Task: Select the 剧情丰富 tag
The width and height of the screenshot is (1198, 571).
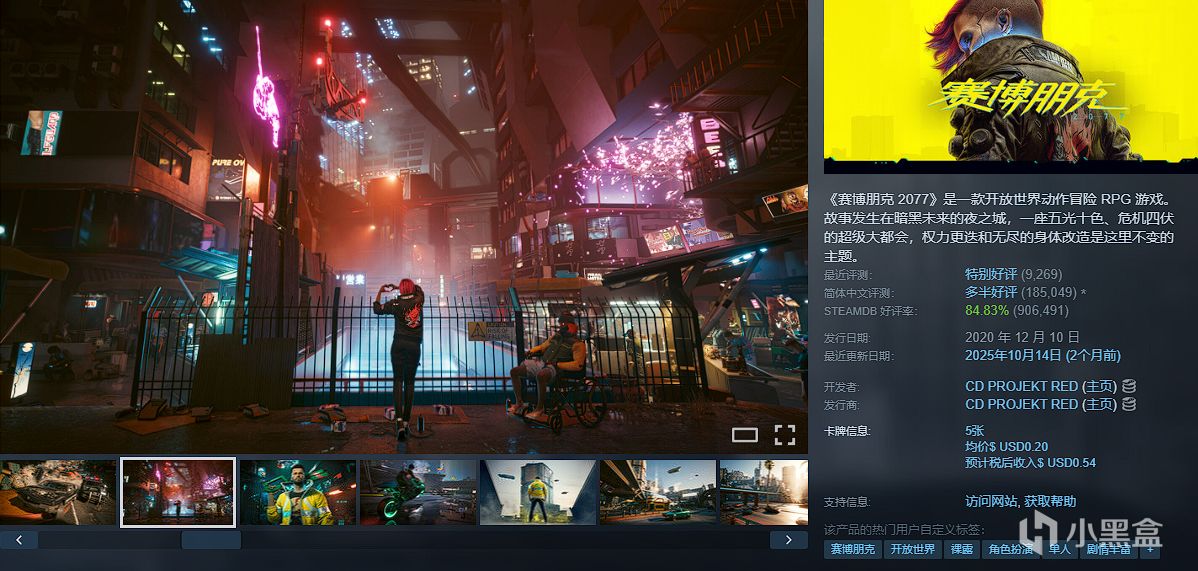Action: (x=1109, y=549)
